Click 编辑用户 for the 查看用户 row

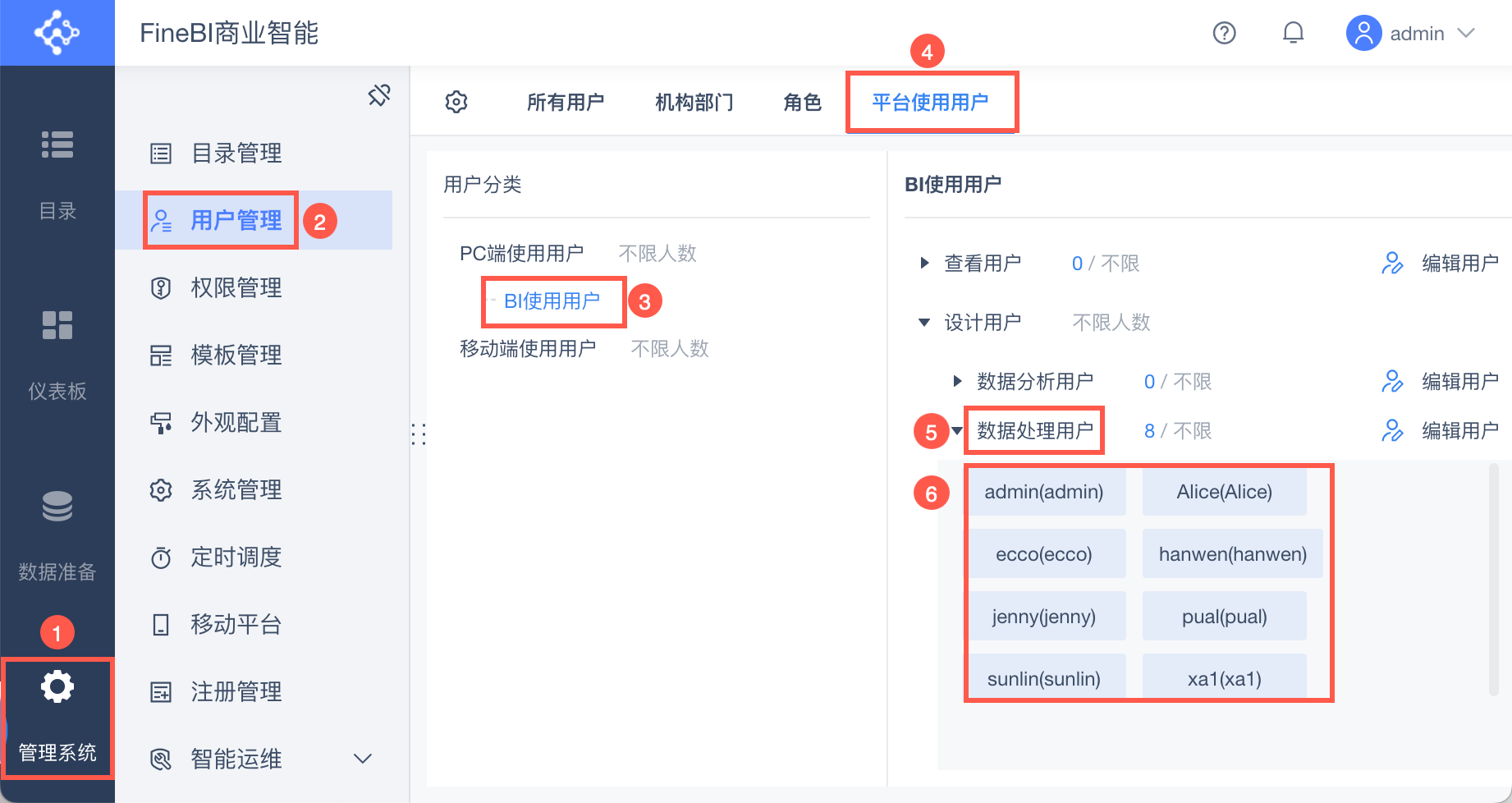point(1441,264)
